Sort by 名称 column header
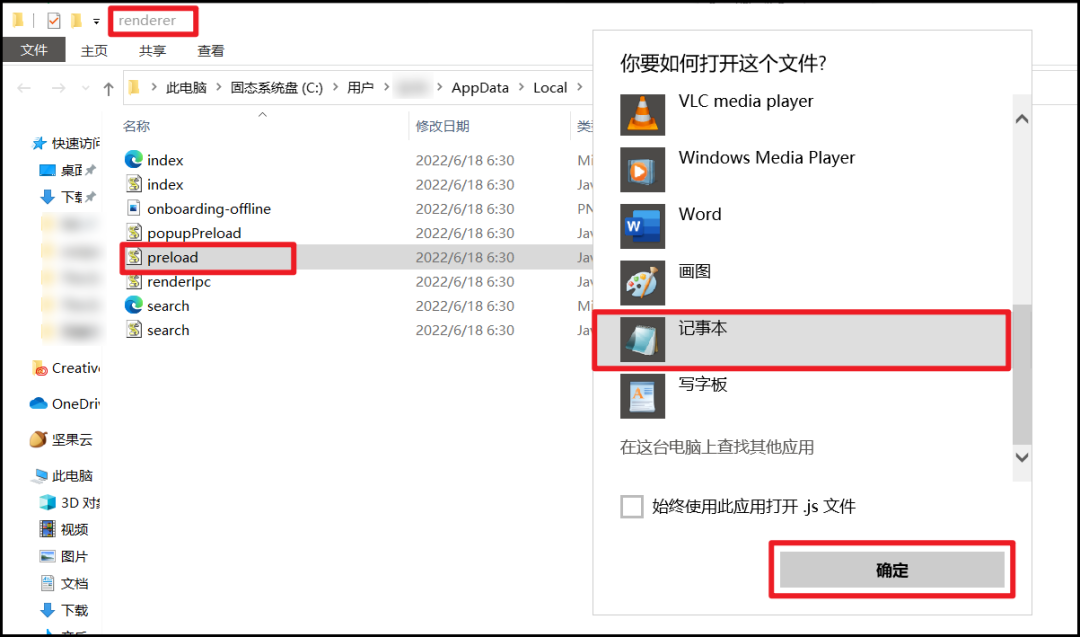The width and height of the screenshot is (1080, 637). pyautogui.click(x=136, y=126)
